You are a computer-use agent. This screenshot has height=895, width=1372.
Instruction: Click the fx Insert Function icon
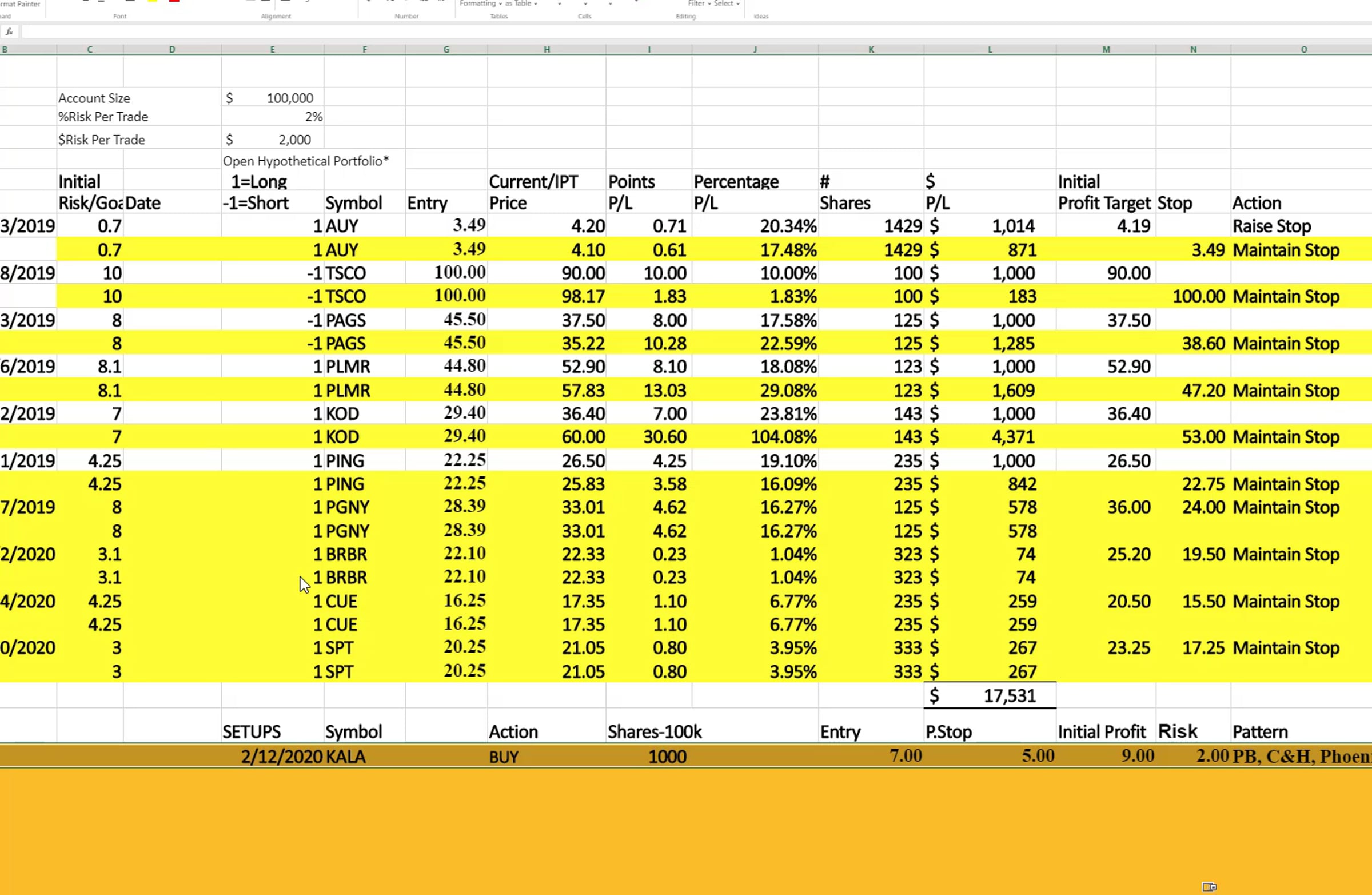[9, 31]
